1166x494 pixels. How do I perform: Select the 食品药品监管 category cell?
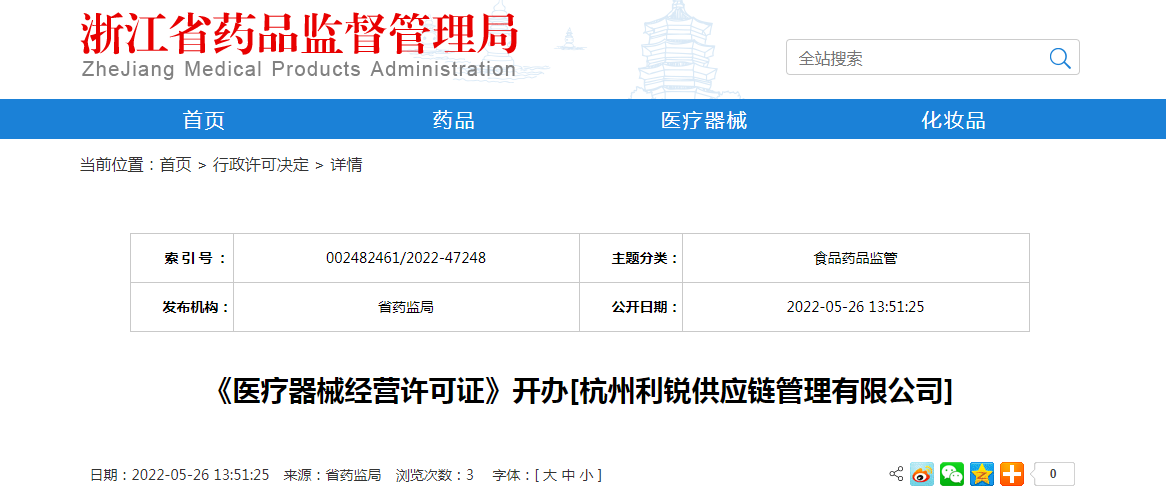(856, 258)
